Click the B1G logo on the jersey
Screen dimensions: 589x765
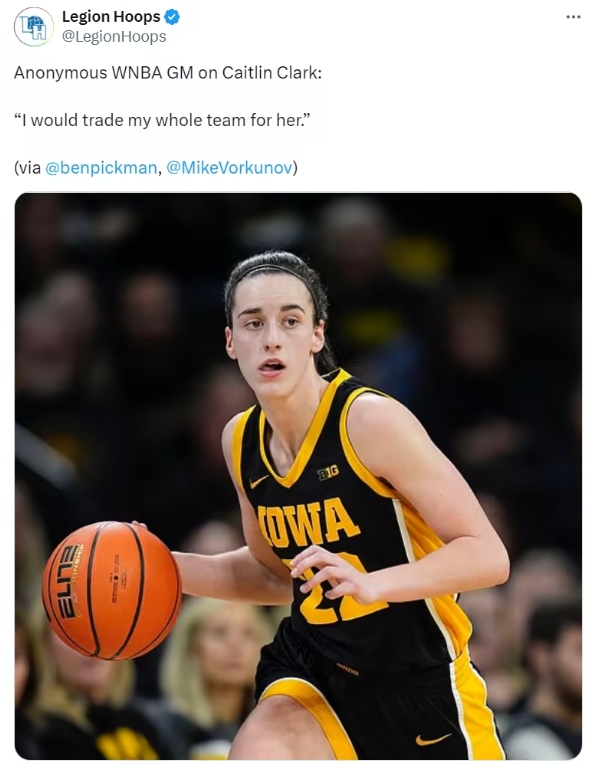tap(328, 472)
